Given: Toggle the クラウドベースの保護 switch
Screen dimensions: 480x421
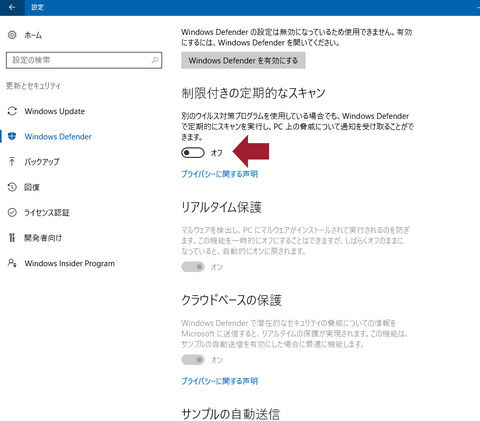Looking at the screenshot, I should [x=193, y=360].
